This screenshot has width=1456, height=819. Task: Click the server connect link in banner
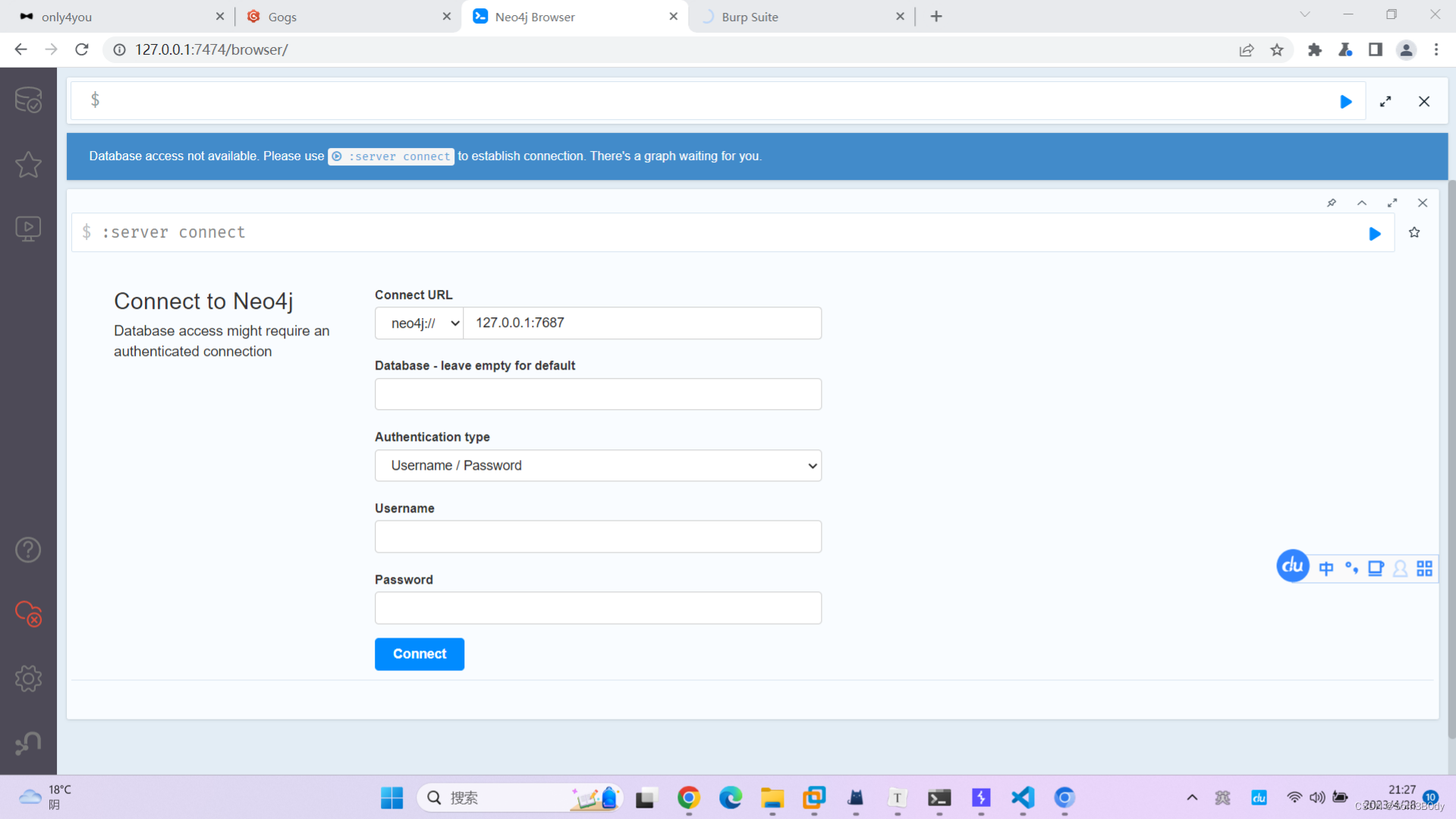(391, 156)
